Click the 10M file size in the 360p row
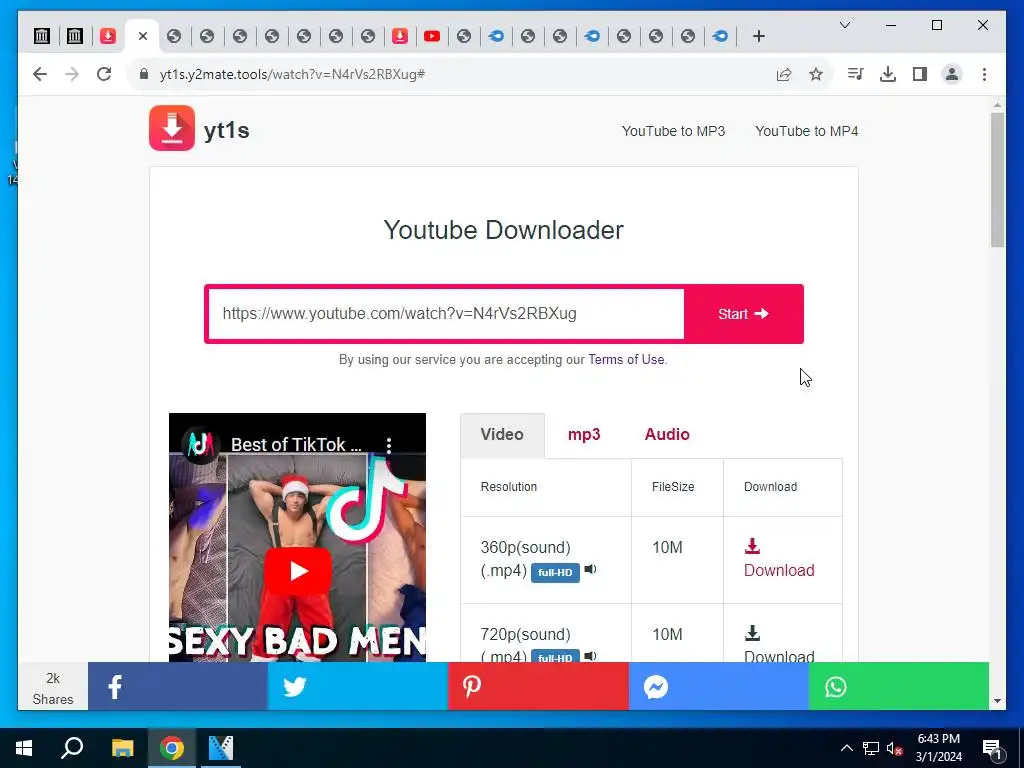1024x768 pixels. pyautogui.click(x=667, y=548)
